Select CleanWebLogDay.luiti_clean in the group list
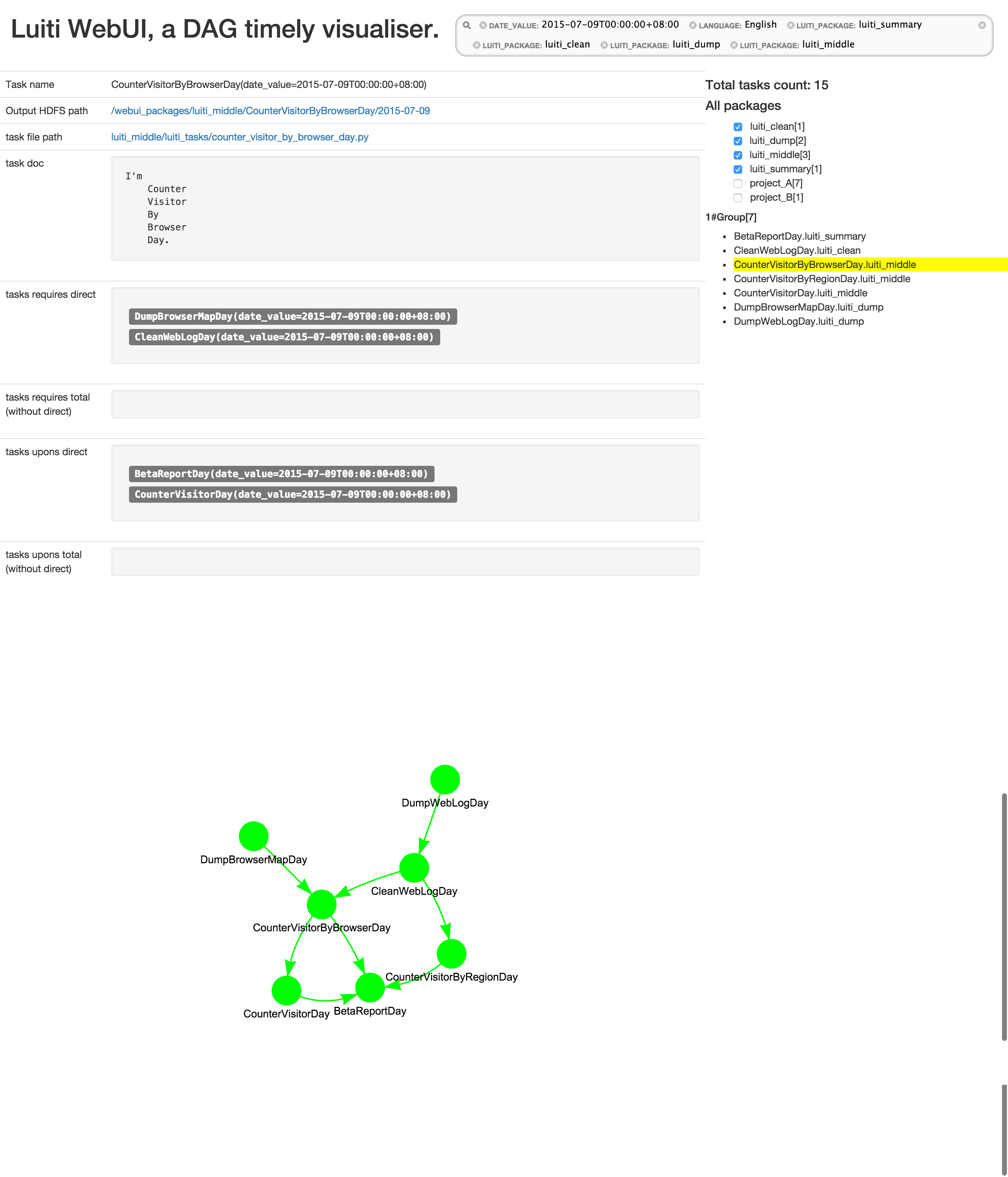The image size is (1008, 1177). (797, 251)
